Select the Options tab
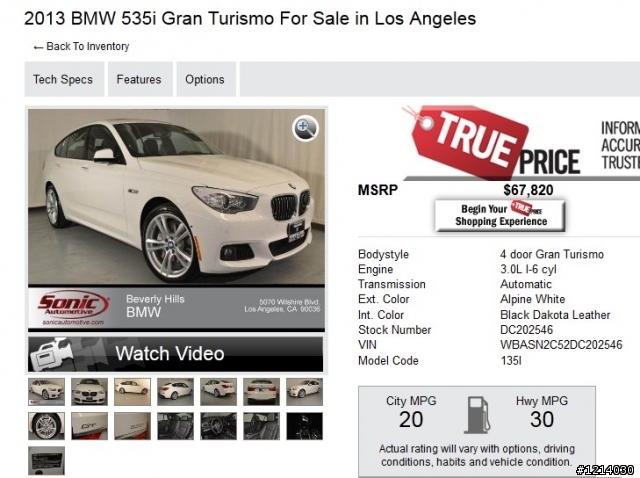640x478 pixels. coord(206,79)
